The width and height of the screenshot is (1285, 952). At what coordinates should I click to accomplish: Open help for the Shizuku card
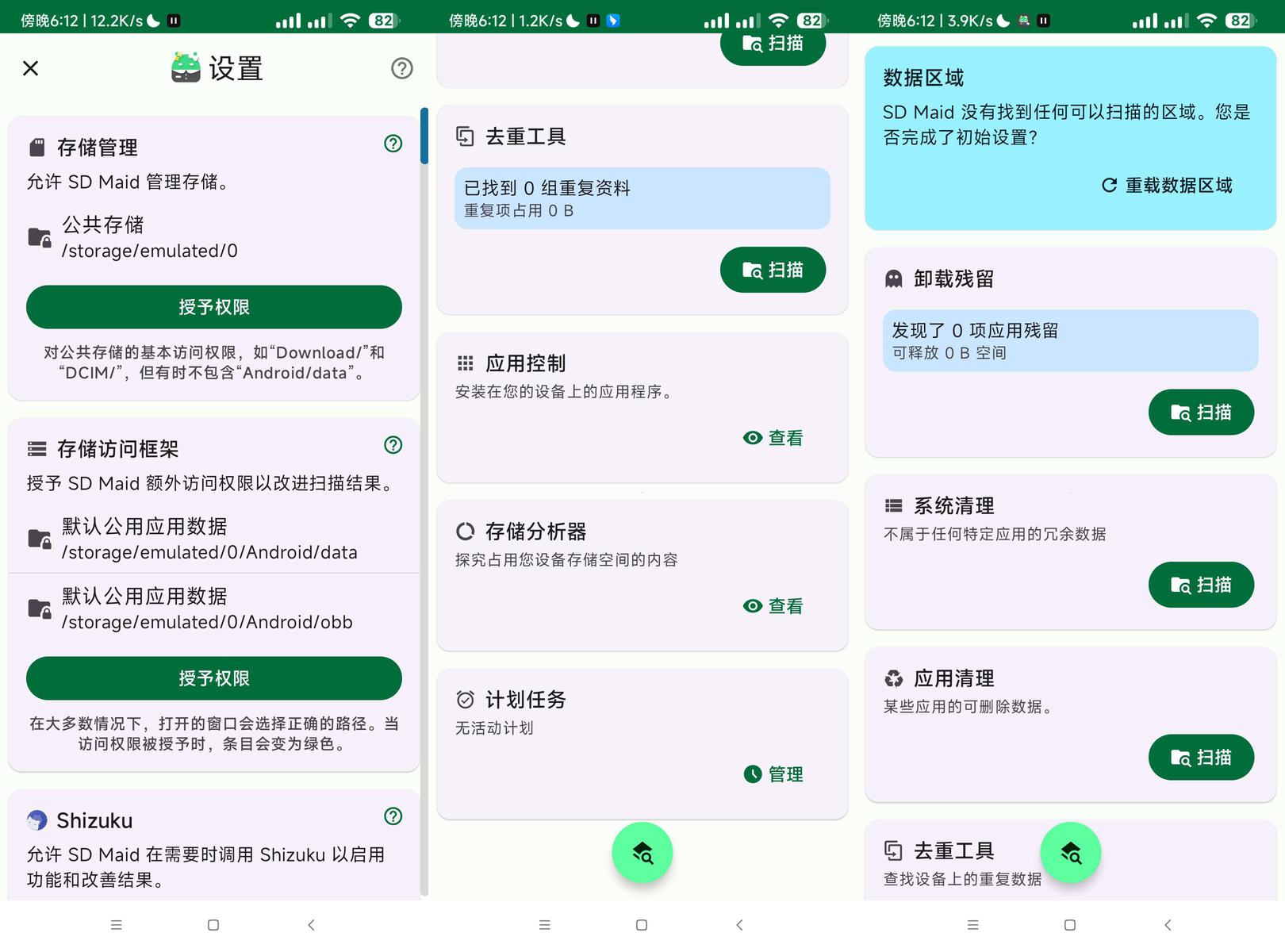coord(393,816)
